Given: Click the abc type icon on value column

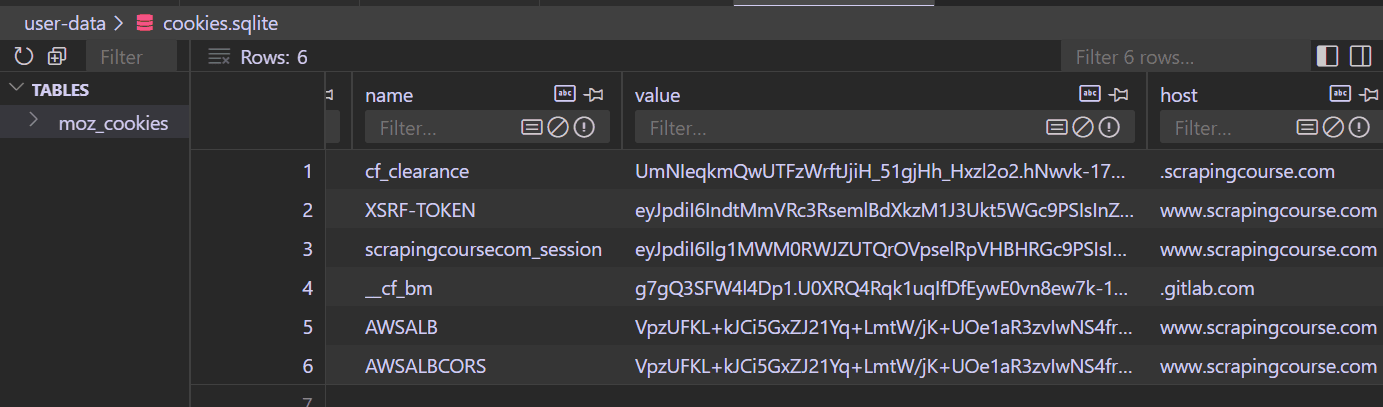Looking at the screenshot, I should point(1090,94).
